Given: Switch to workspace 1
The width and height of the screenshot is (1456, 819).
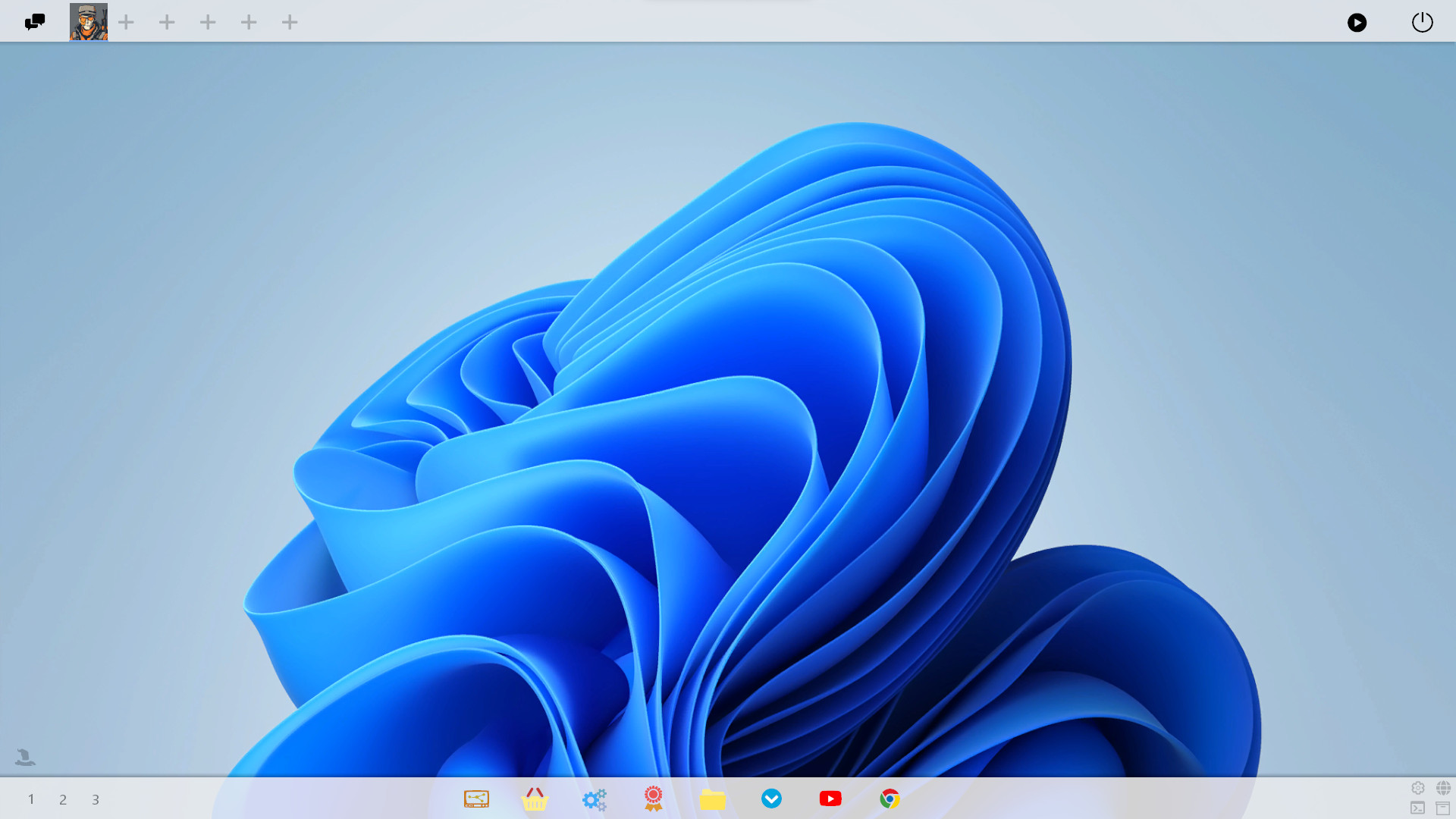Looking at the screenshot, I should 31,799.
